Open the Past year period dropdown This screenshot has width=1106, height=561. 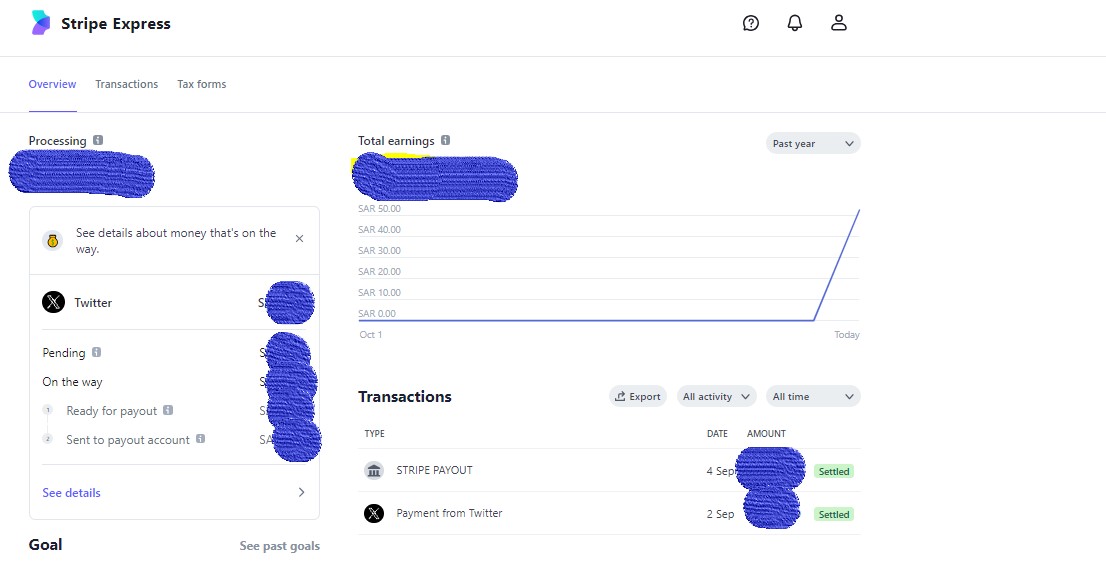[x=813, y=143]
